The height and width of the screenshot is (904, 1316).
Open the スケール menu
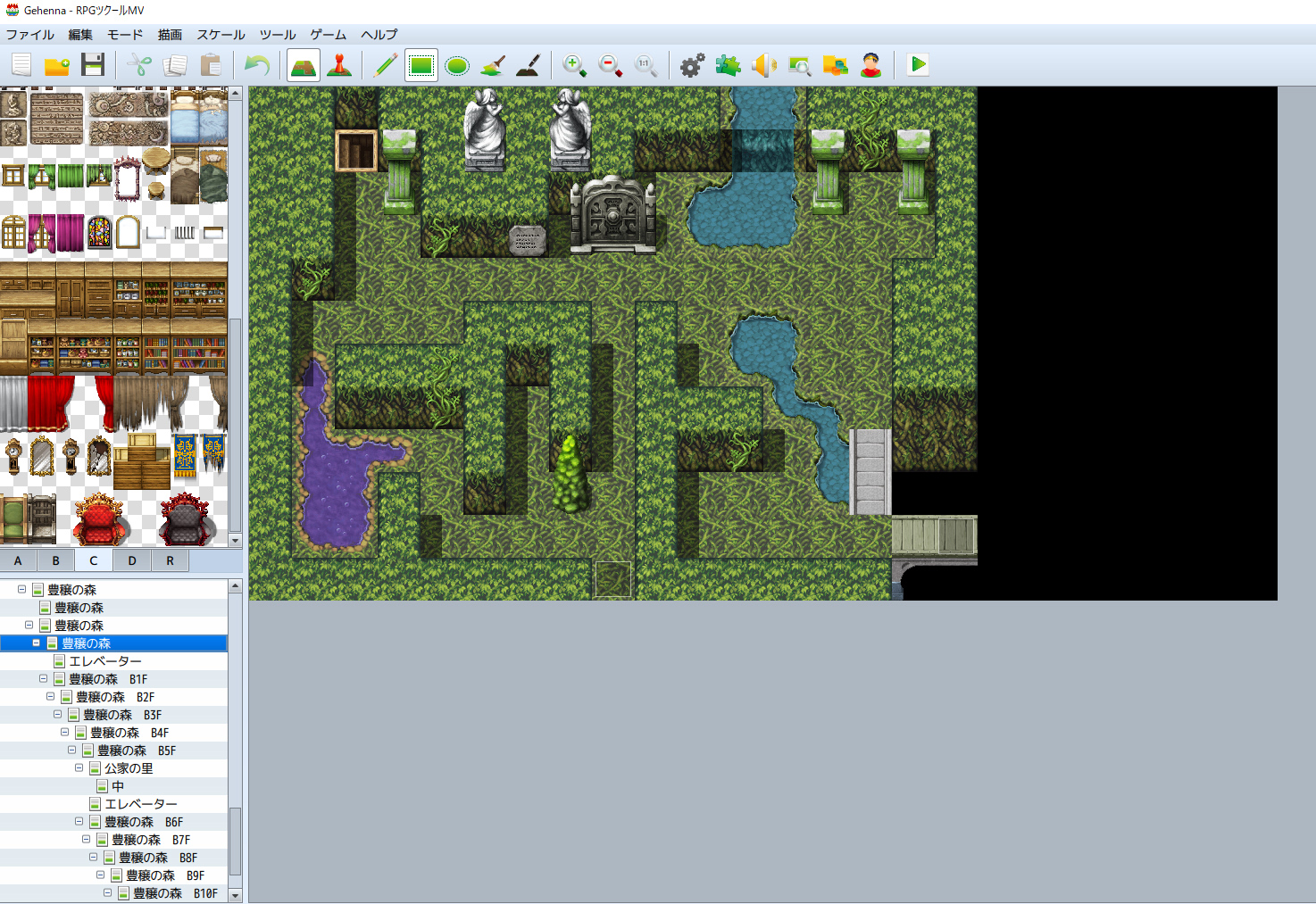[x=221, y=35]
